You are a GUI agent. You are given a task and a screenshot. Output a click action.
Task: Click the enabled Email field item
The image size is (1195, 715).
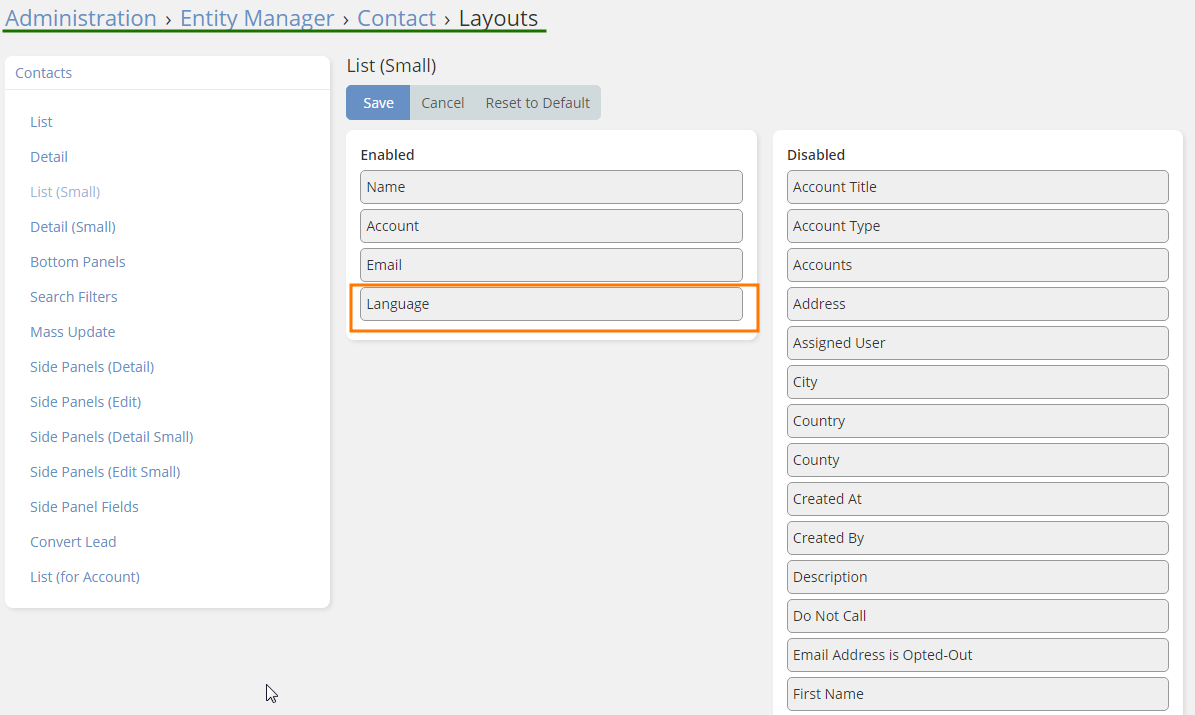click(551, 265)
